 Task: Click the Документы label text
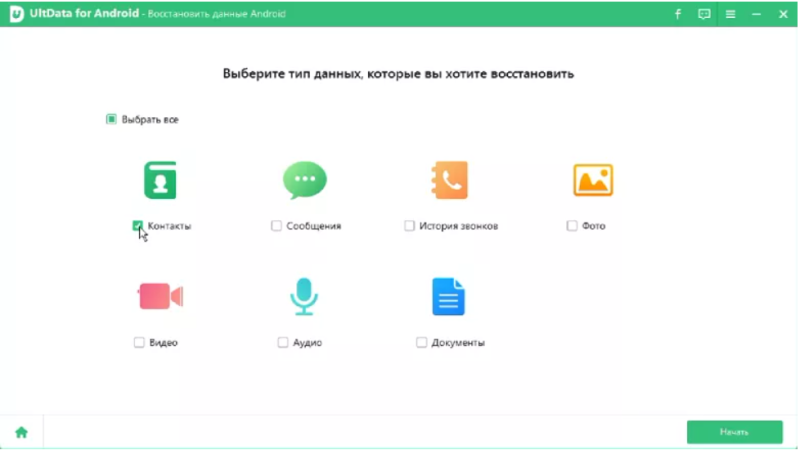458,343
